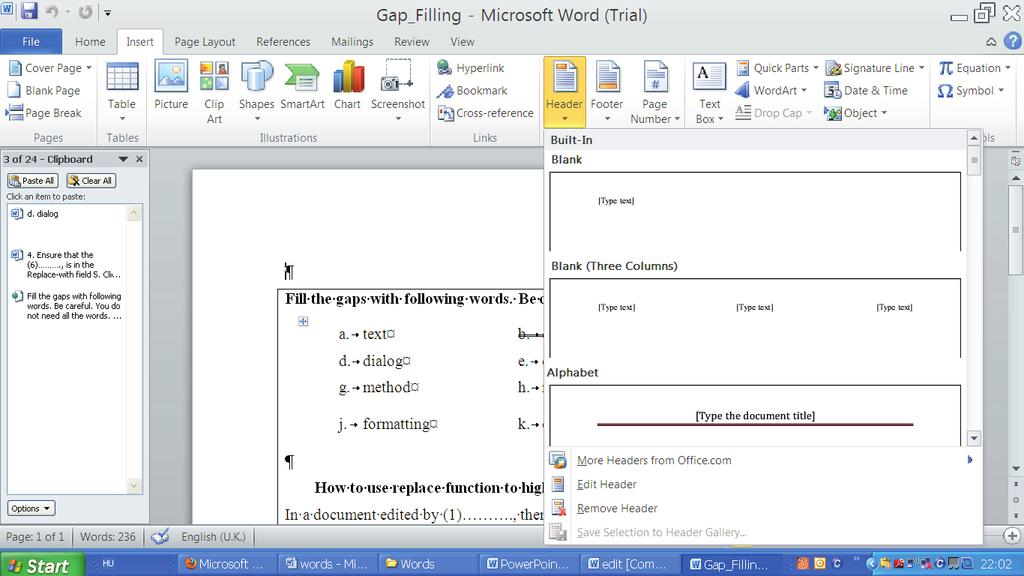This screenshot has width=1024, height=576.
Task: Open the Cover Page dropdown
Action: (50, 68)
